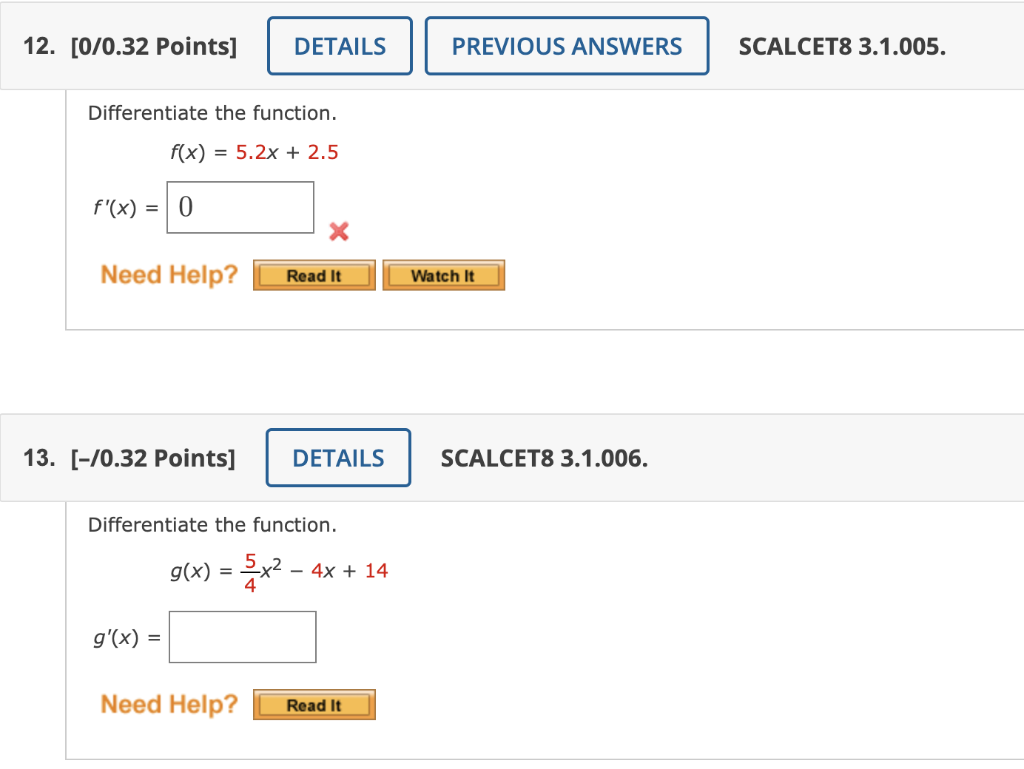Select the f'(x) answer box containing 0
Screen dimensions: 1024x769
(x=240, y=206)
